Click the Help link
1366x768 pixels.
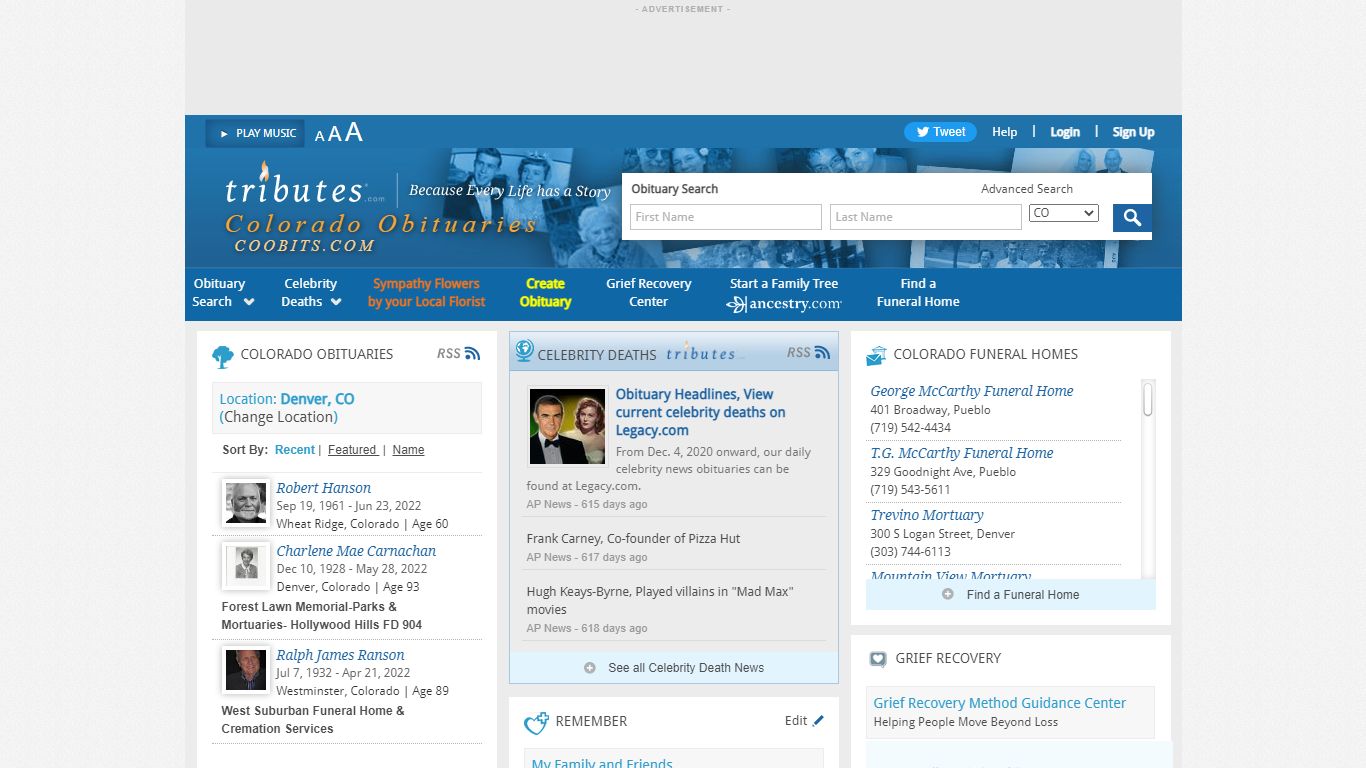pos(1004,132)
